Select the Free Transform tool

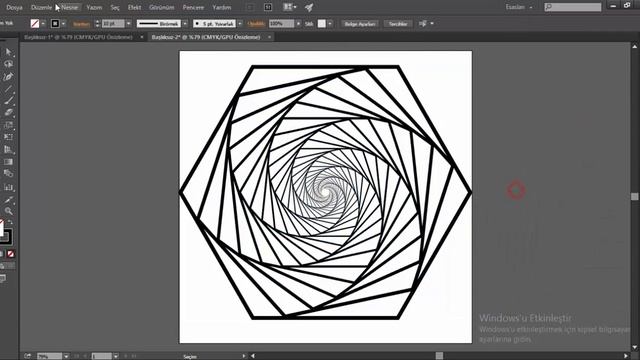(8, 137)
